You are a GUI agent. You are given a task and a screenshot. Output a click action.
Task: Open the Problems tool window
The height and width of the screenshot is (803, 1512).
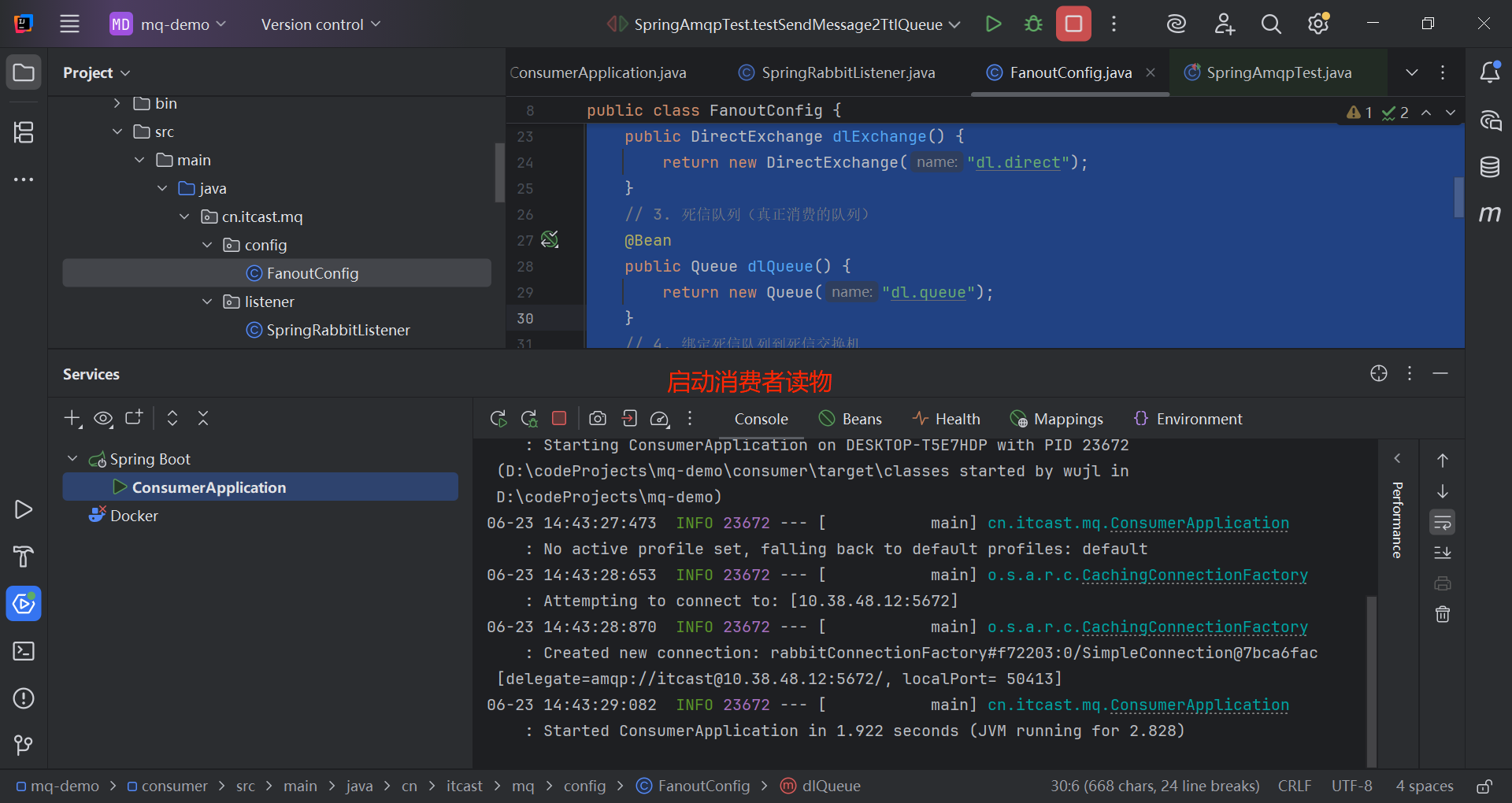pyautogui.click(x=24, y=698)
